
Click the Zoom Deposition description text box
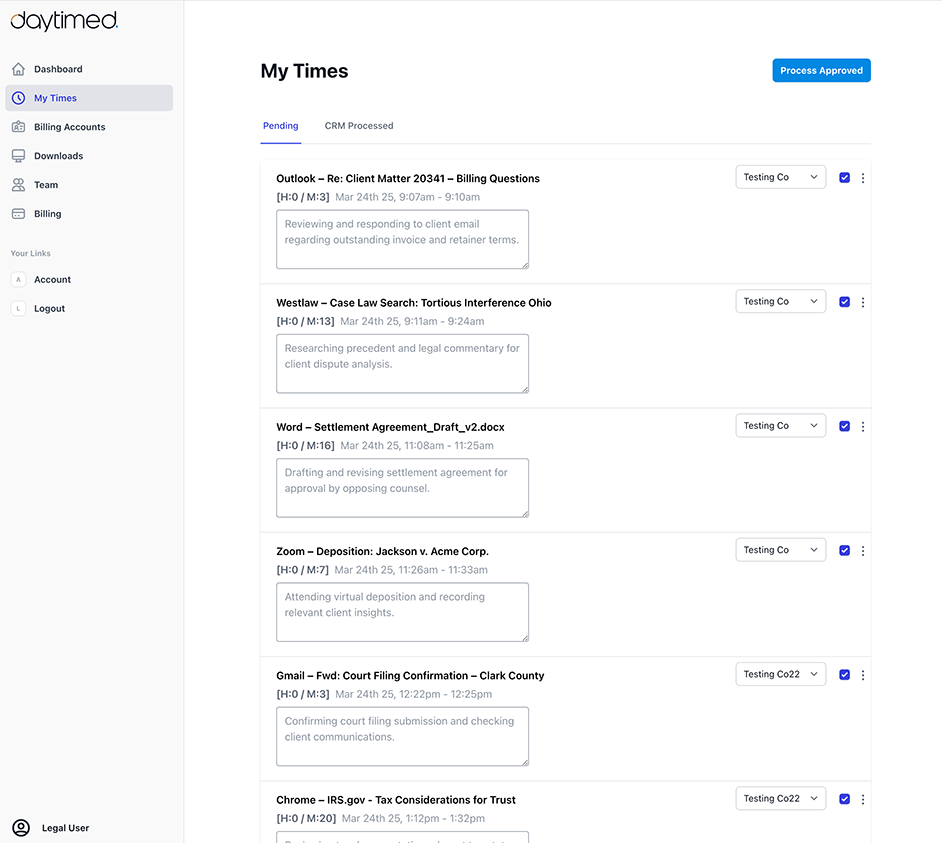[x=403, y=612]
